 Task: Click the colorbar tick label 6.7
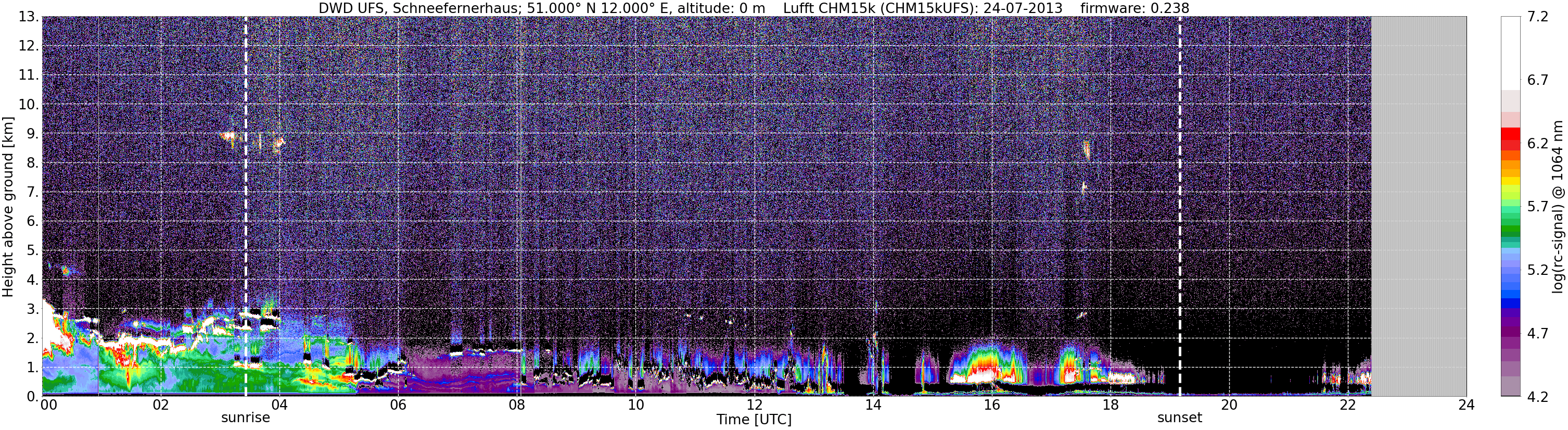(x=1538, y=80)
